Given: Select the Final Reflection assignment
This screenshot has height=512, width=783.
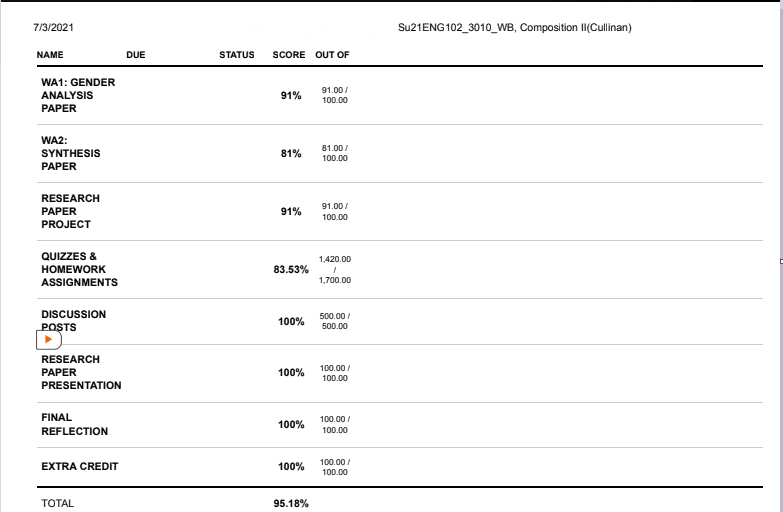Looking at the screenshot, I should coord(74,424).
